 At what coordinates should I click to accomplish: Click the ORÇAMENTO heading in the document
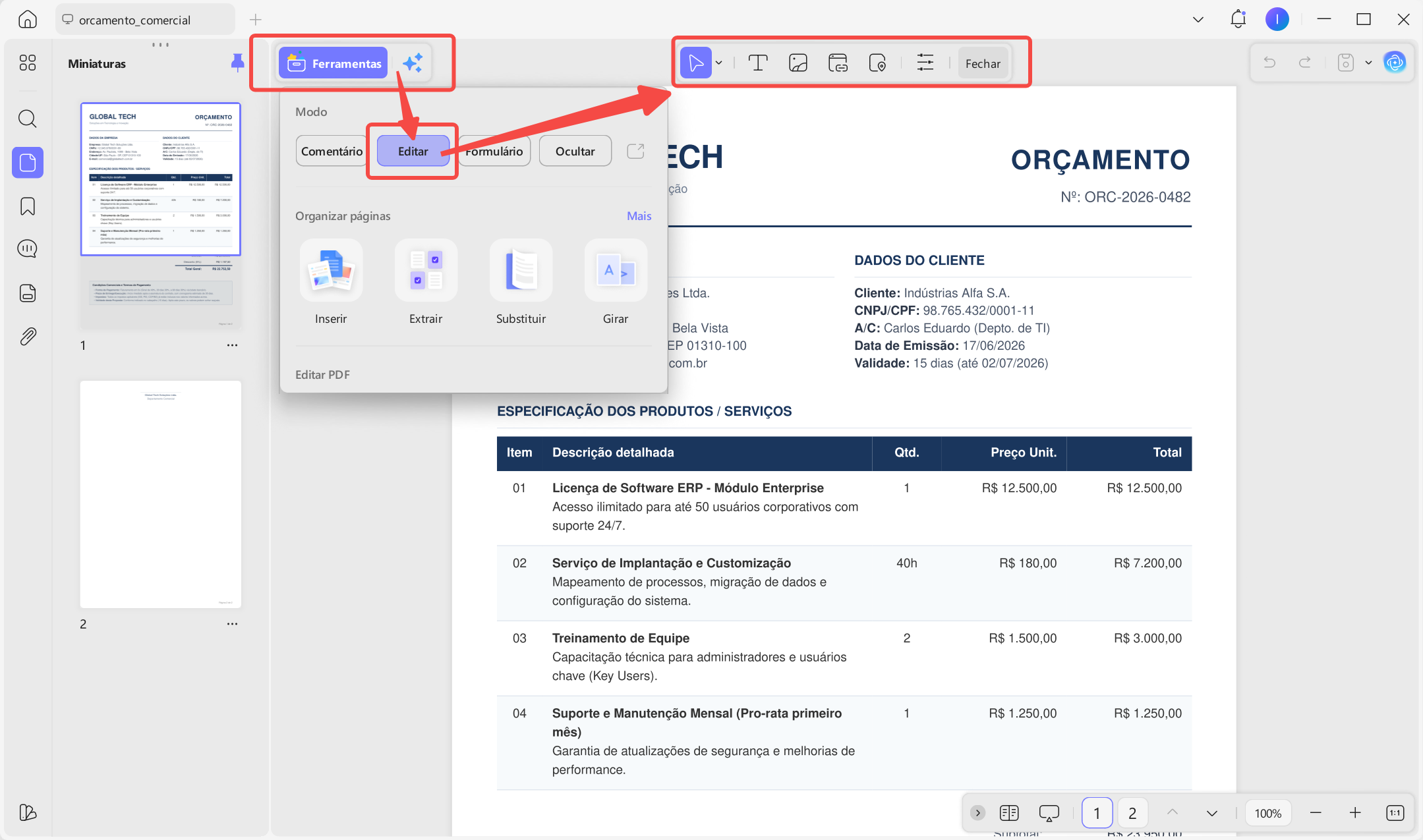(1100, 160)
